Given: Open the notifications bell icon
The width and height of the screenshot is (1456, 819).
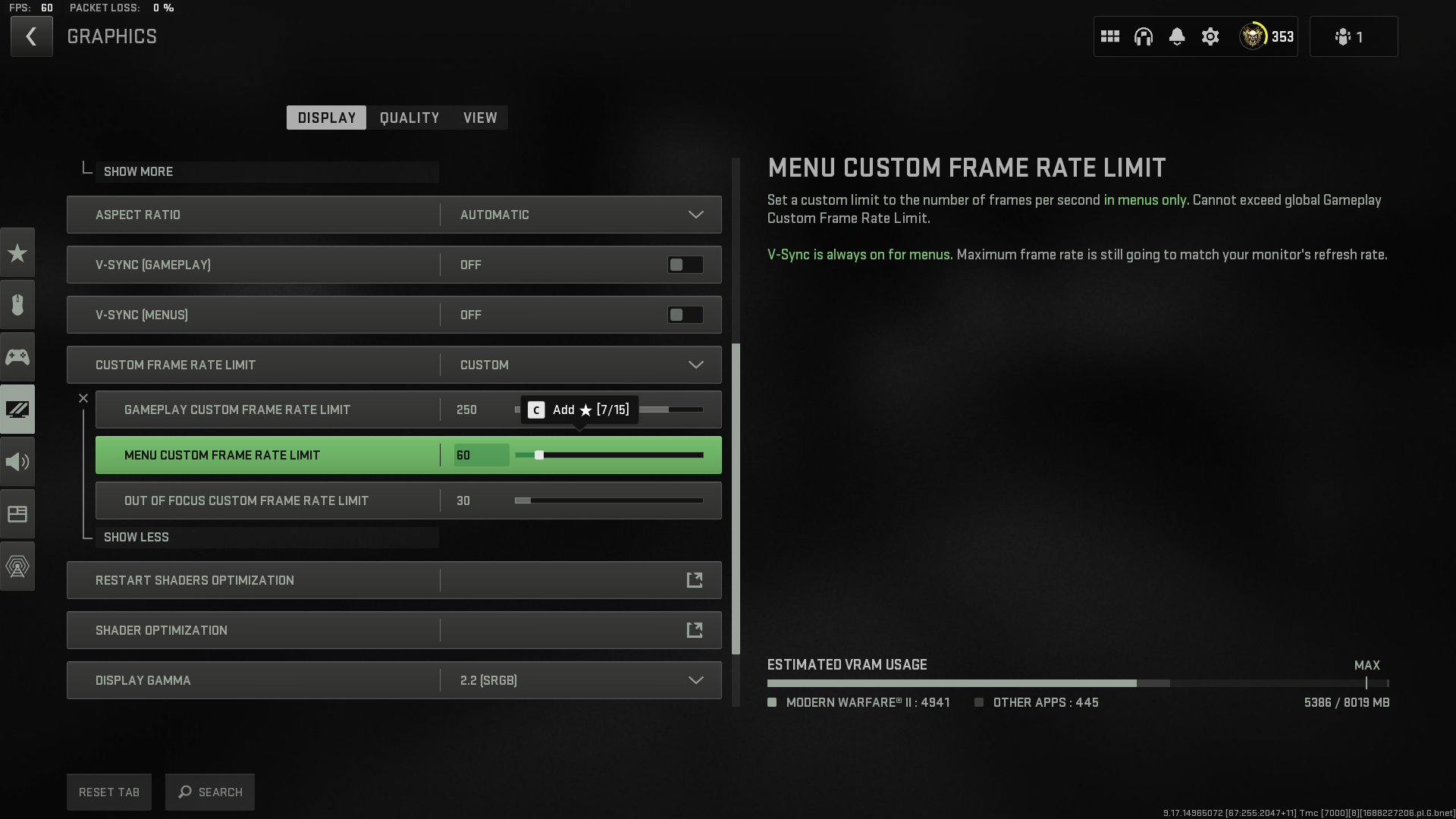Looking at the screenshot, I should point(1176,36).
